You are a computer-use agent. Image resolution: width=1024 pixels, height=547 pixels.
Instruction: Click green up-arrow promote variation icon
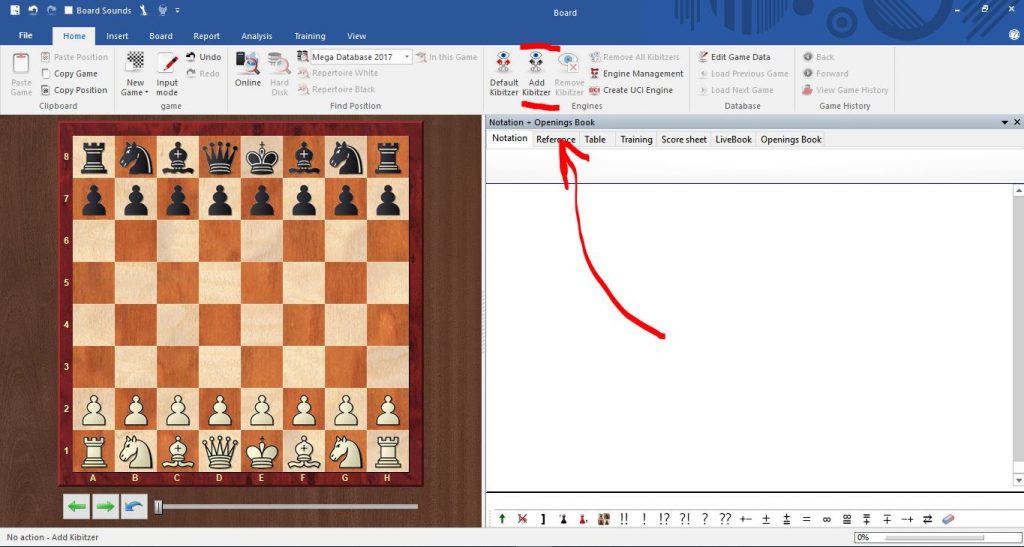(502, 519)
